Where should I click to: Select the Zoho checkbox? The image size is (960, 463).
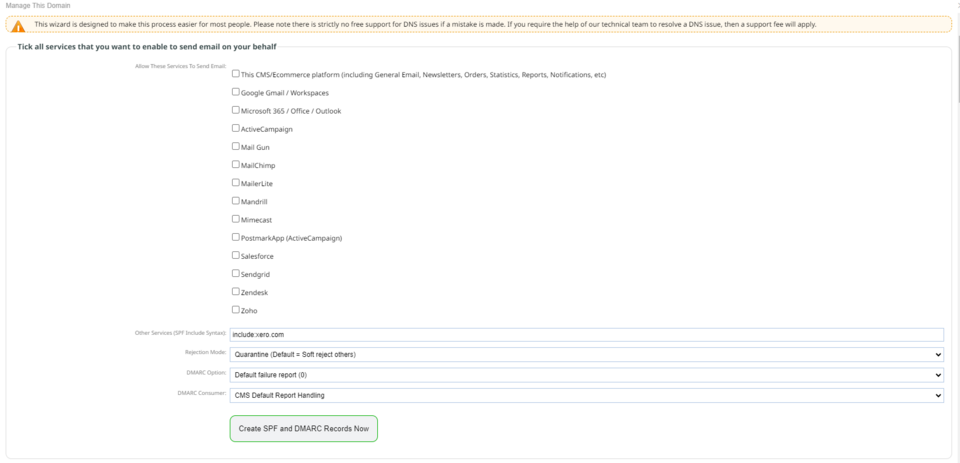point(236,310)
